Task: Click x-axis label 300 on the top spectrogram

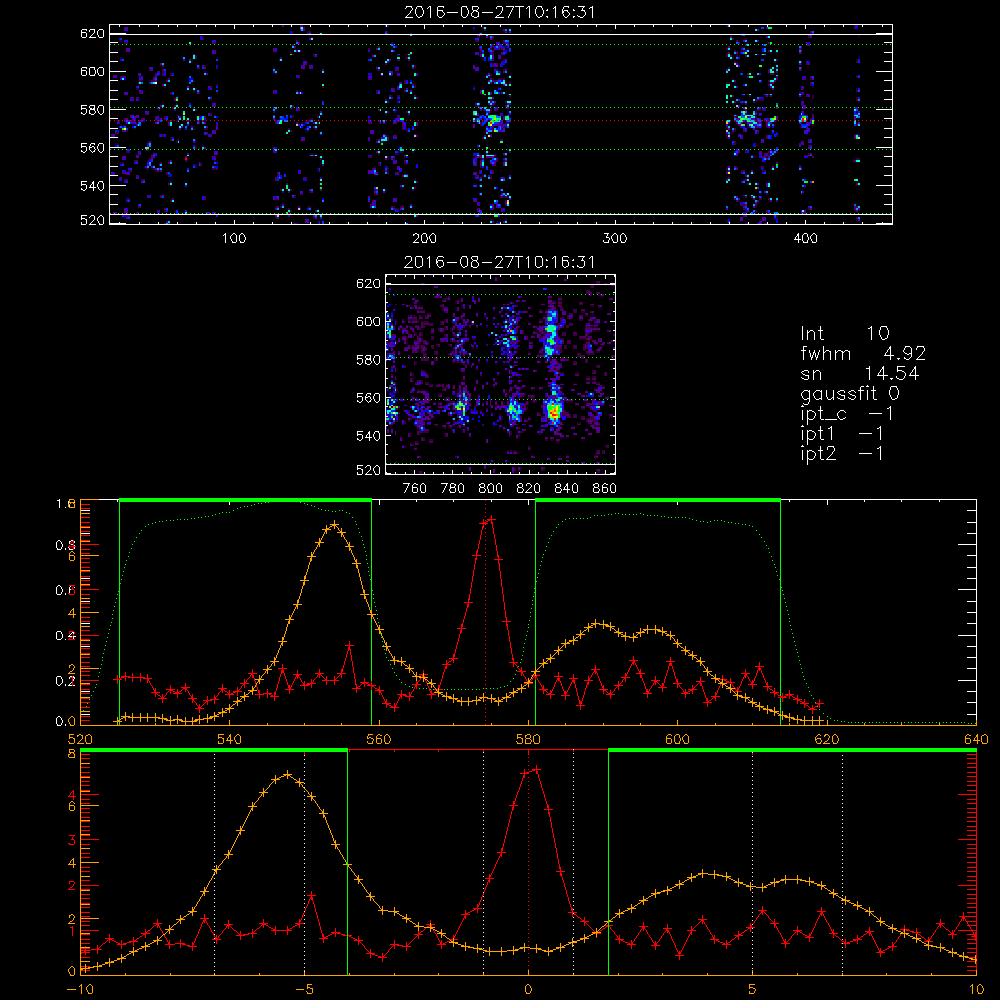Action: click(615, 238)
